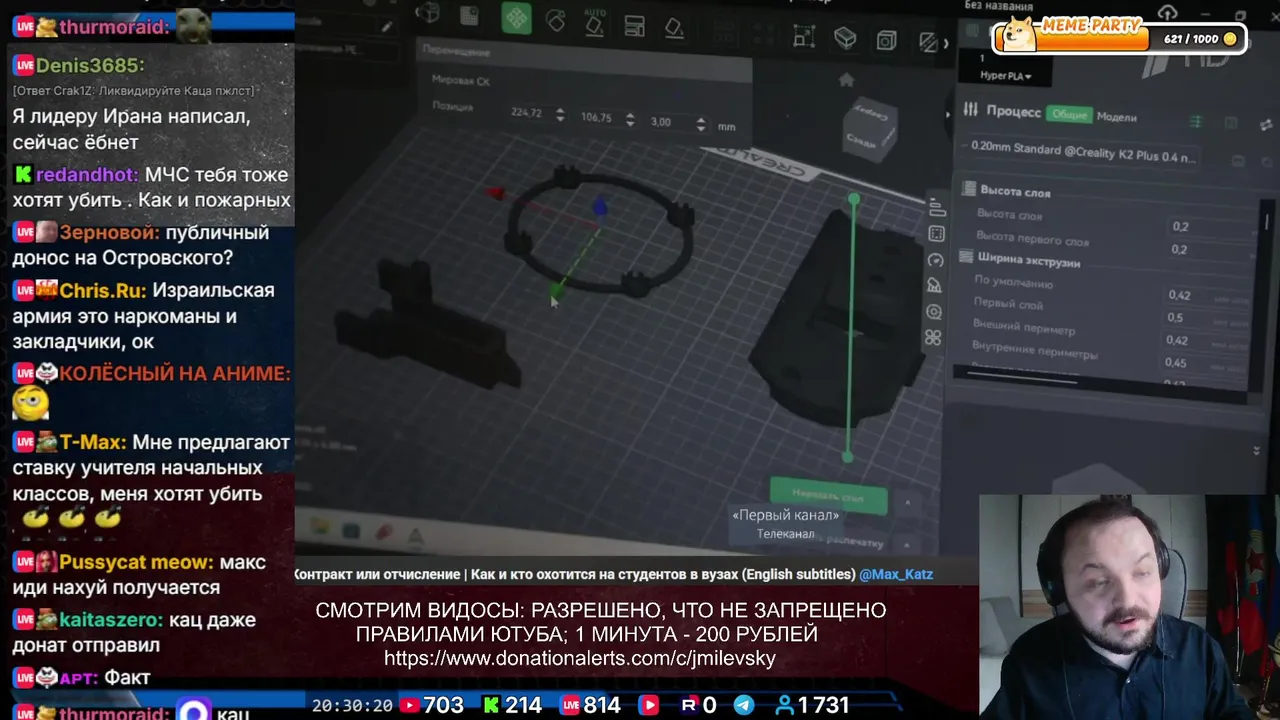Click the Высота первого слоя value field
Viewport: 1280px width, 720px height.
1208,250
